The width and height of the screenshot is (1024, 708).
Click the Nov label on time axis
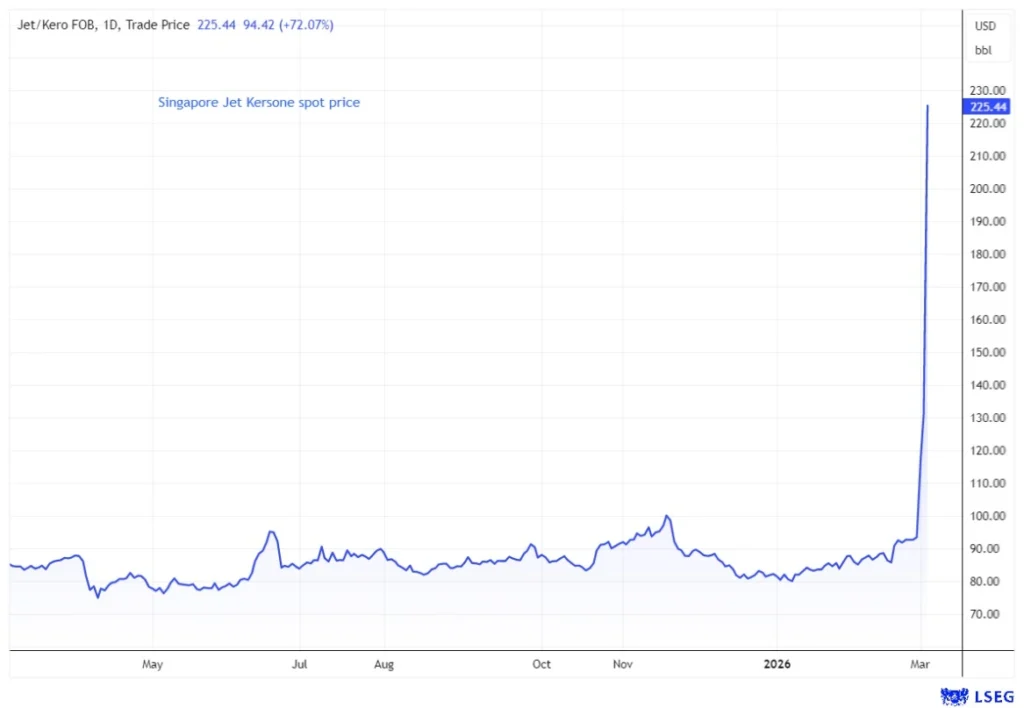point(621,664)
